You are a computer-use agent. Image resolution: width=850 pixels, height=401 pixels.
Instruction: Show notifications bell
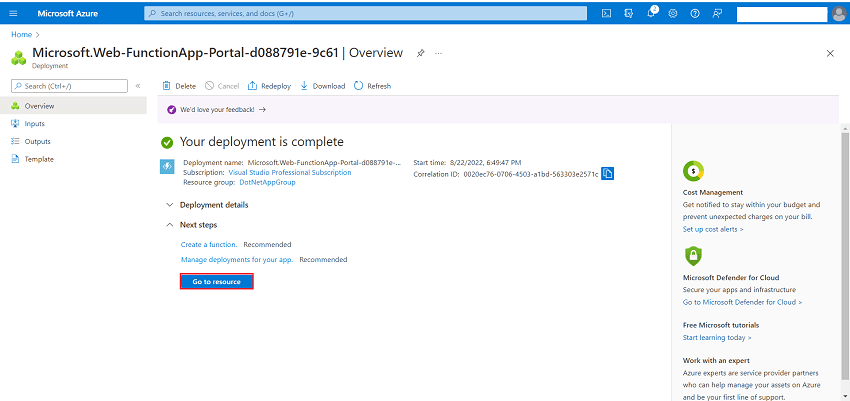coord(652,13)
